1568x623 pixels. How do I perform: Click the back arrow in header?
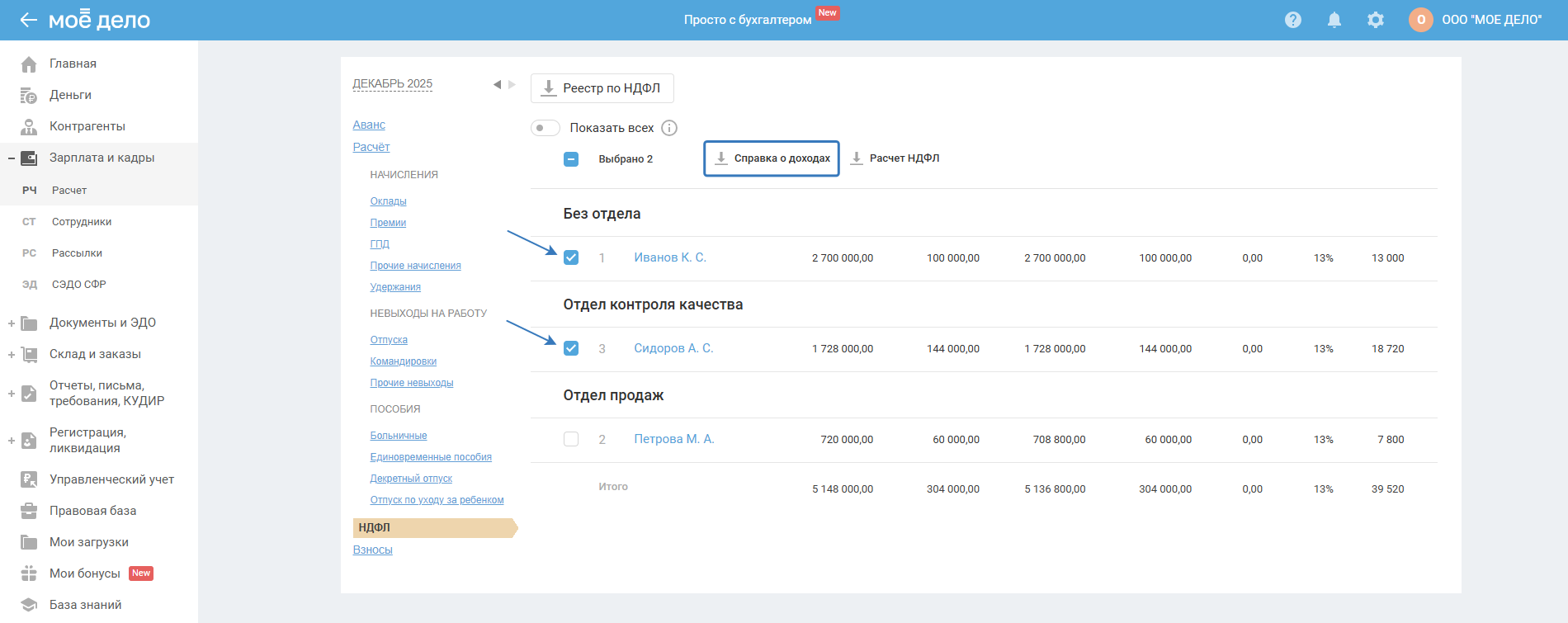[x=28, y=20]
